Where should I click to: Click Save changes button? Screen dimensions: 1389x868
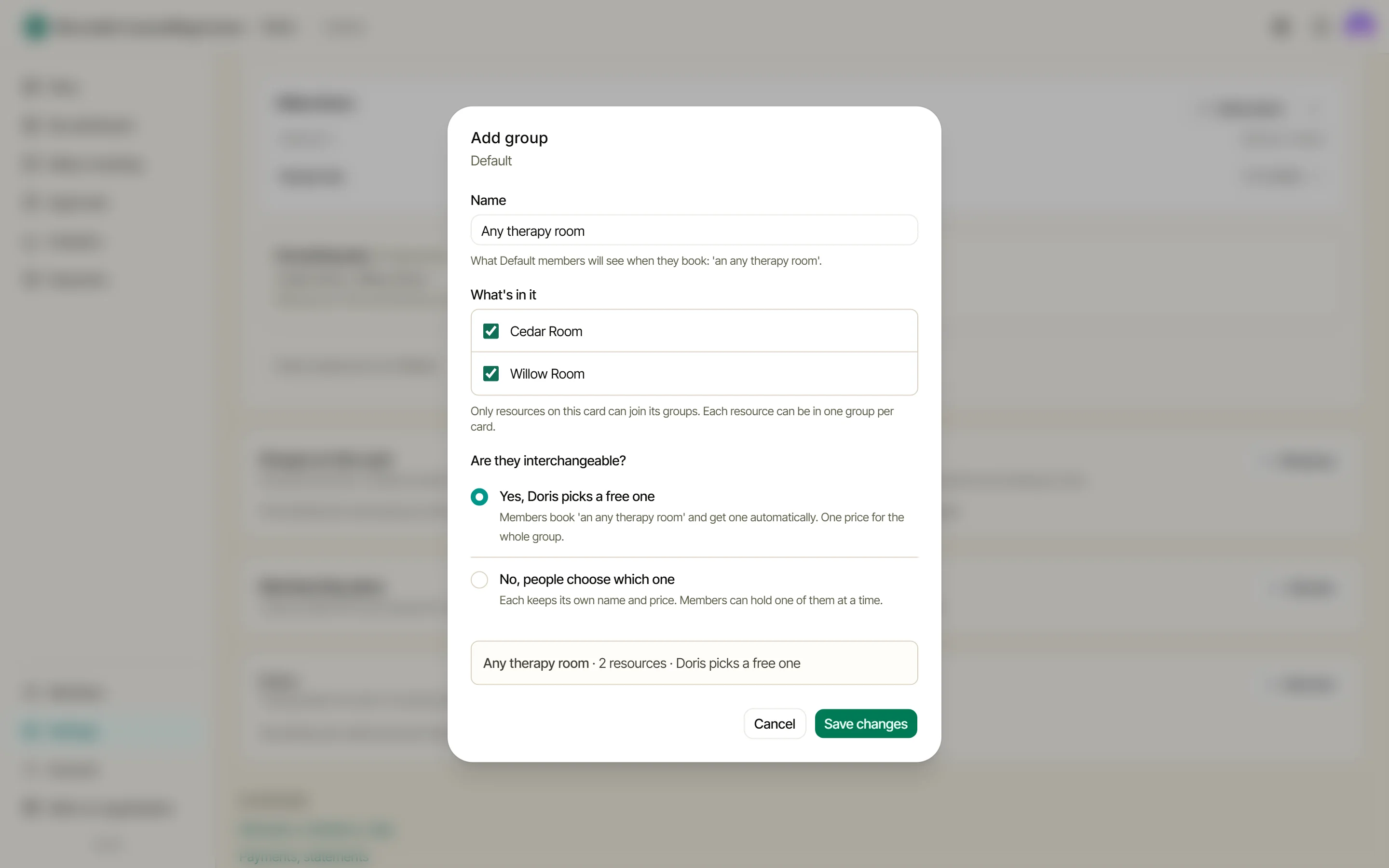click(866, 723)
